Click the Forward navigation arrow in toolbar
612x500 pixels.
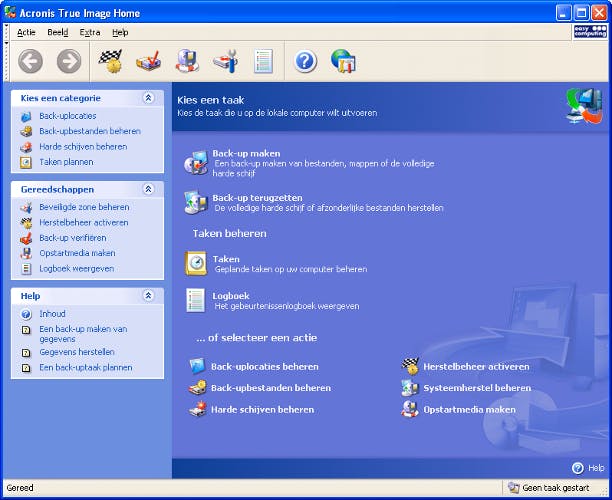click(x=69, y=61)
